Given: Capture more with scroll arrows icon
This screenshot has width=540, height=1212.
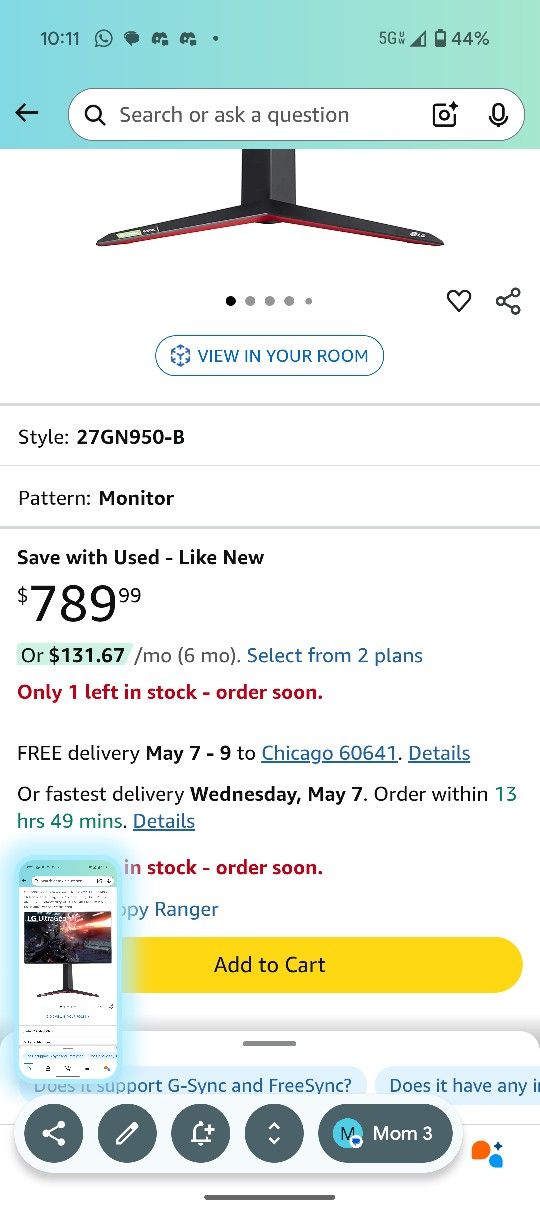Looking at the screenshot, I should (x=274, y=1133).
